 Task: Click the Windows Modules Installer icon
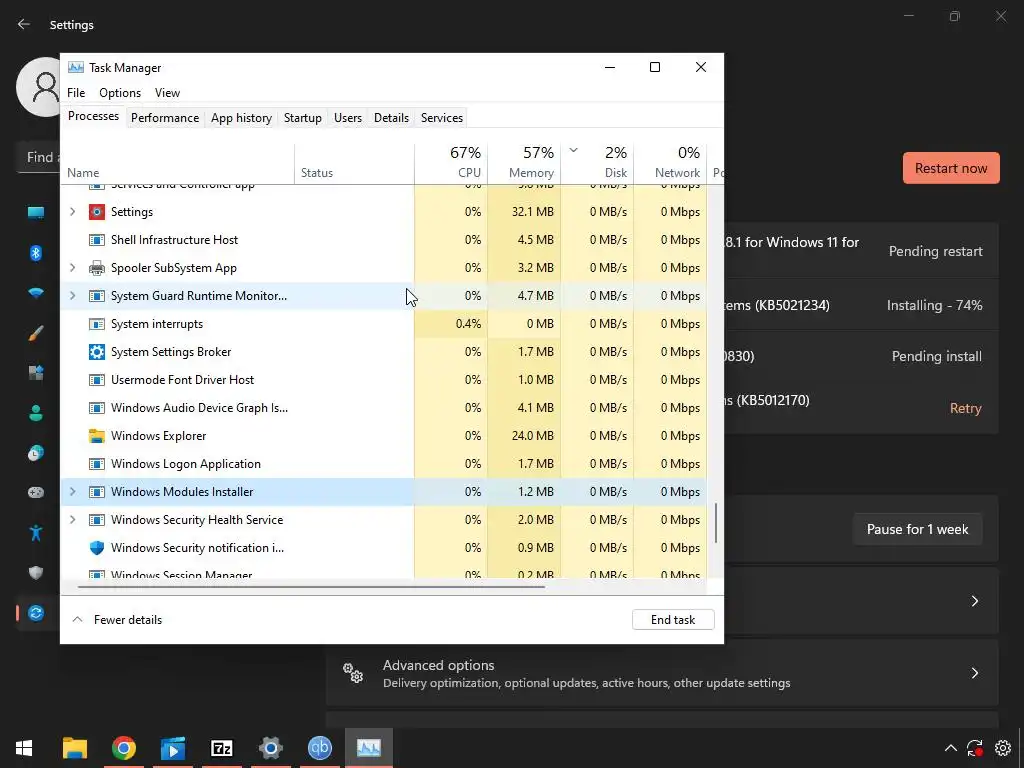tap(97, 492)
